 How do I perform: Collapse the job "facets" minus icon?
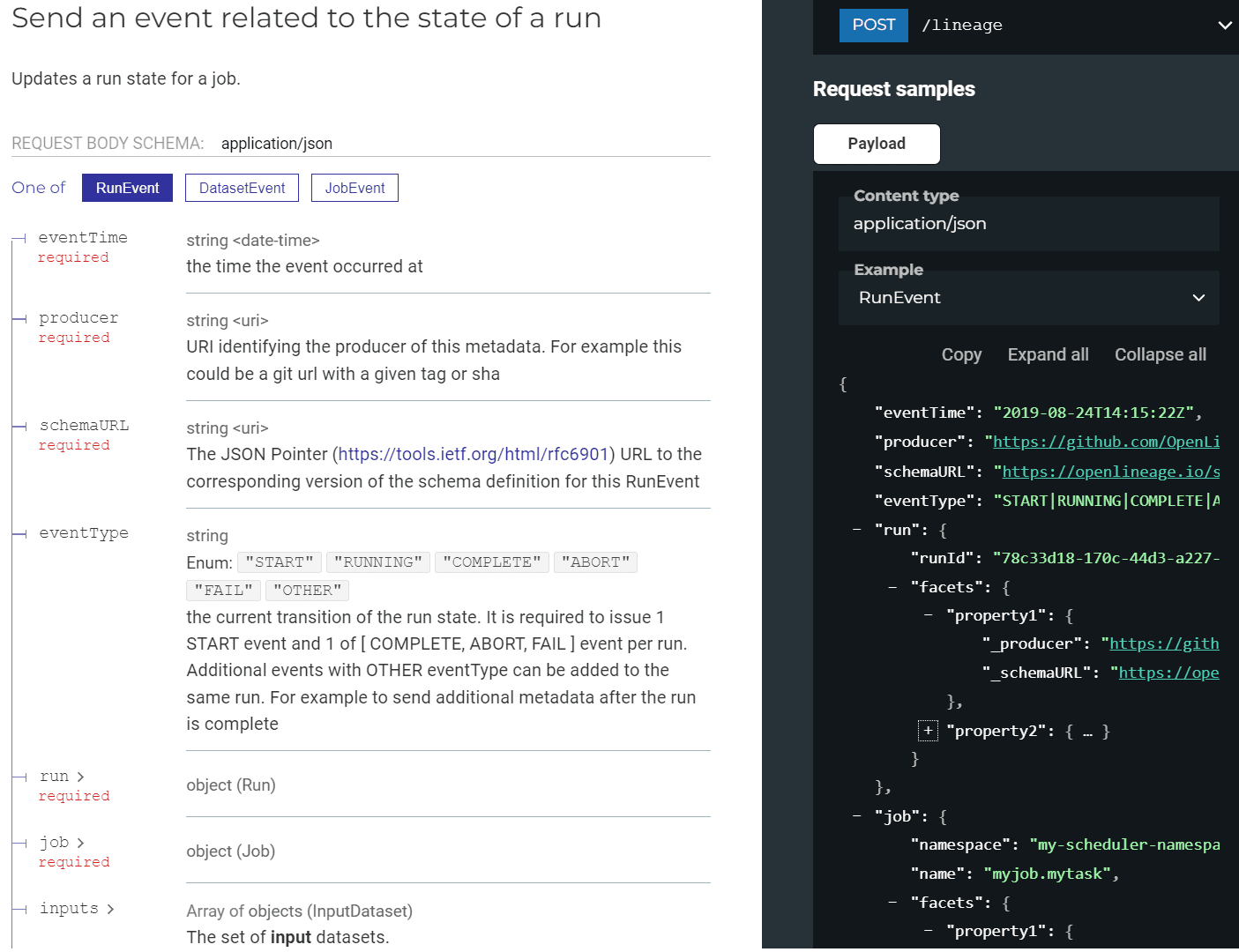click(x=892, y=903)
